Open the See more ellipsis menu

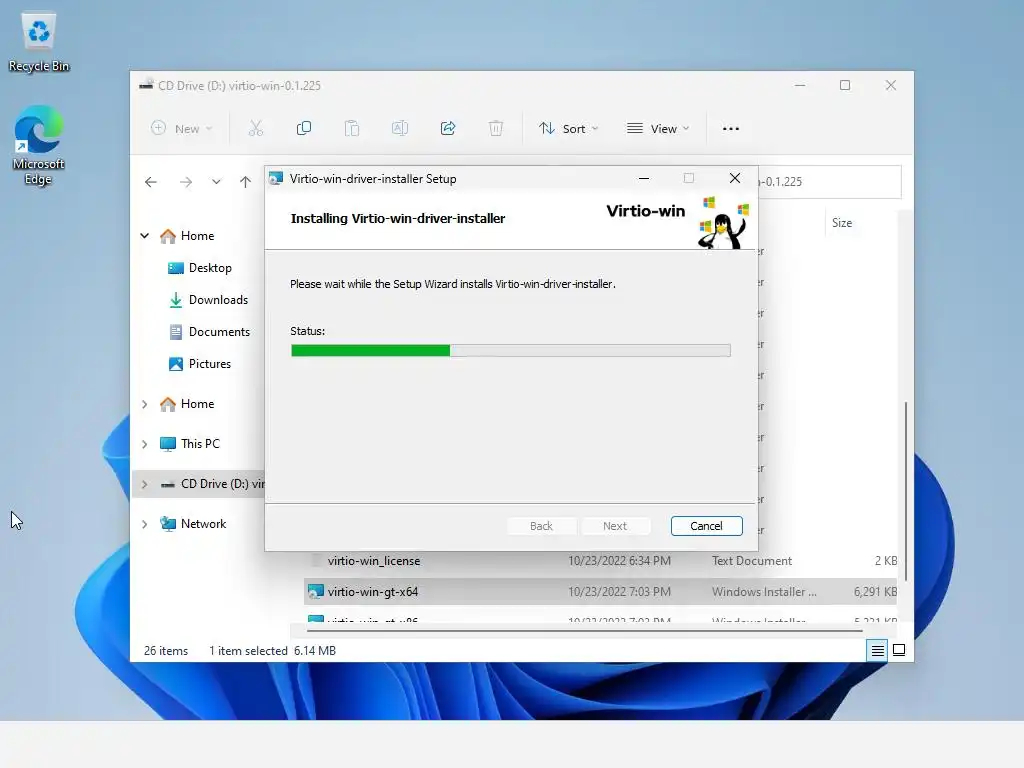pyautogui.click(x=731, y=129)
